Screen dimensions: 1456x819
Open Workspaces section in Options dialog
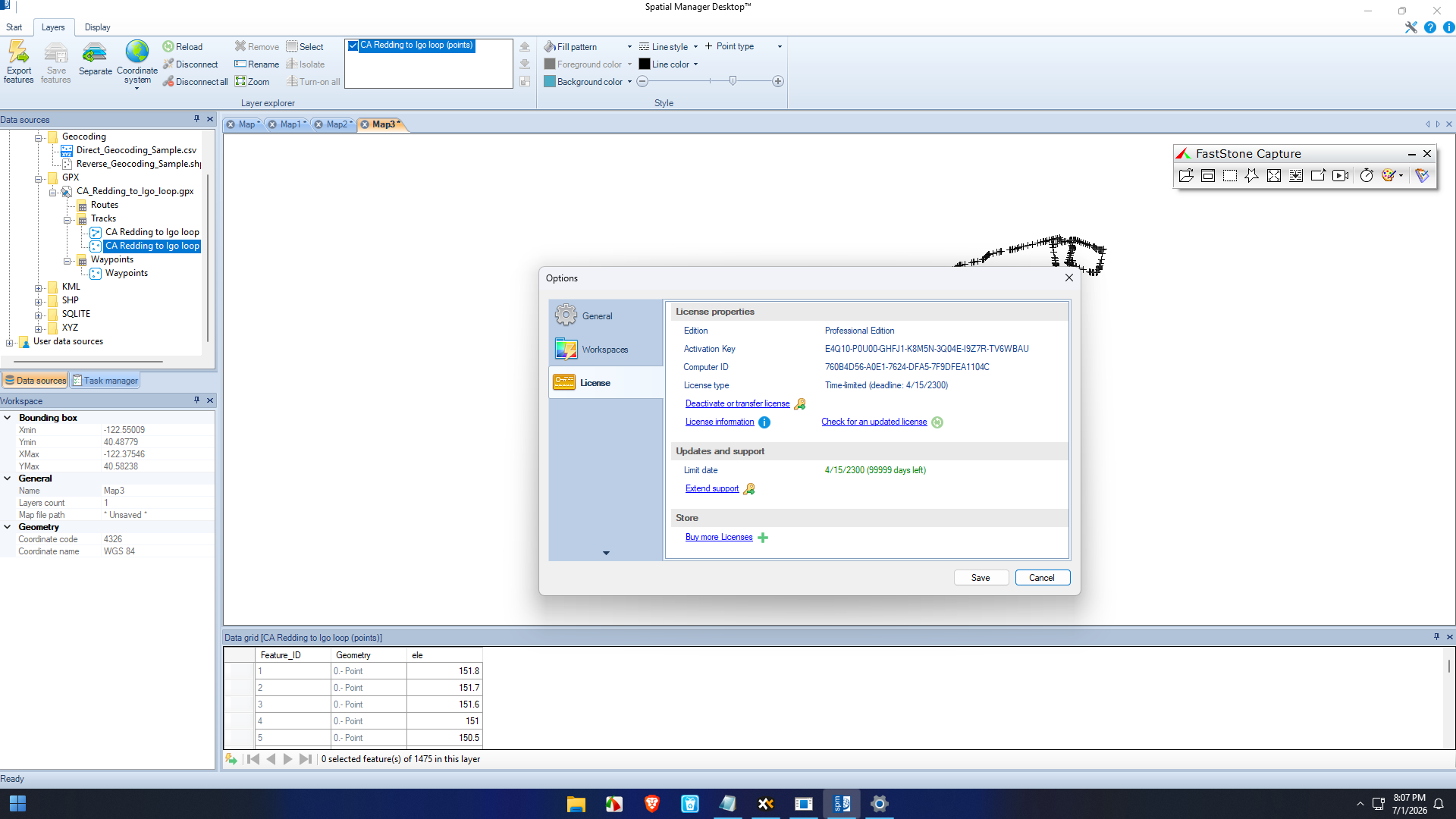click(605, 350)
